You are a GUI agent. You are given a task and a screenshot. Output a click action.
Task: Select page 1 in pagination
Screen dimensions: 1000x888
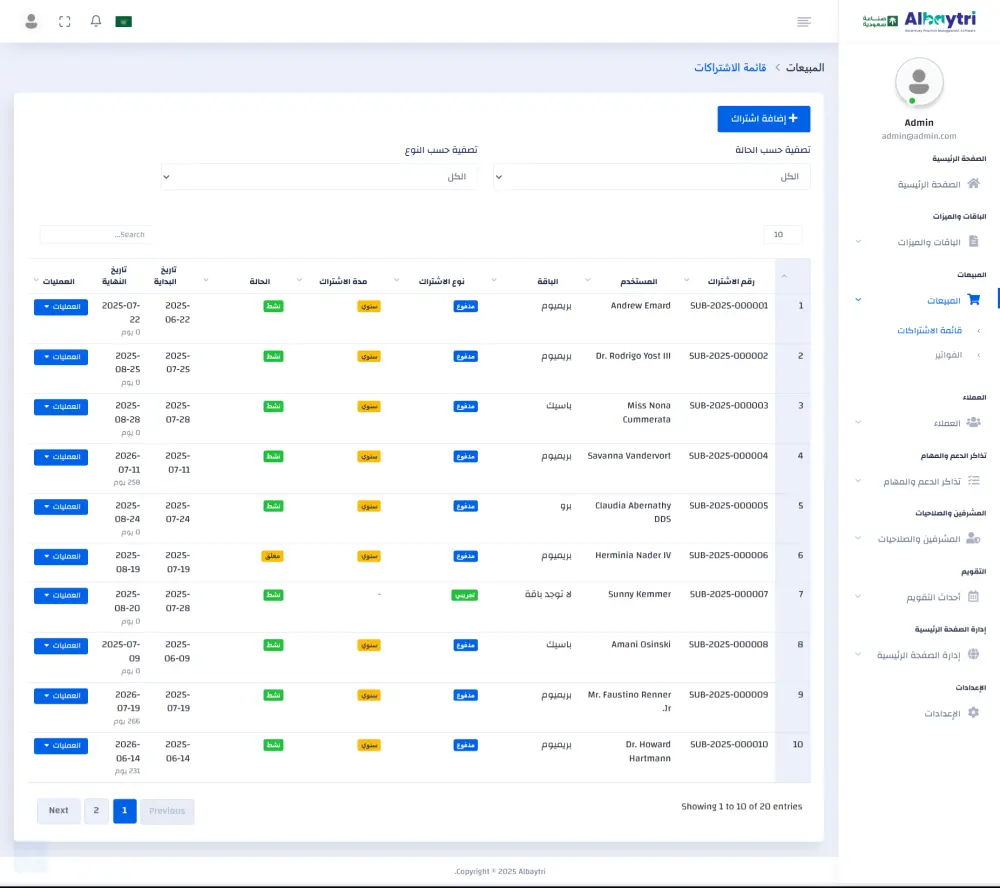124,811
